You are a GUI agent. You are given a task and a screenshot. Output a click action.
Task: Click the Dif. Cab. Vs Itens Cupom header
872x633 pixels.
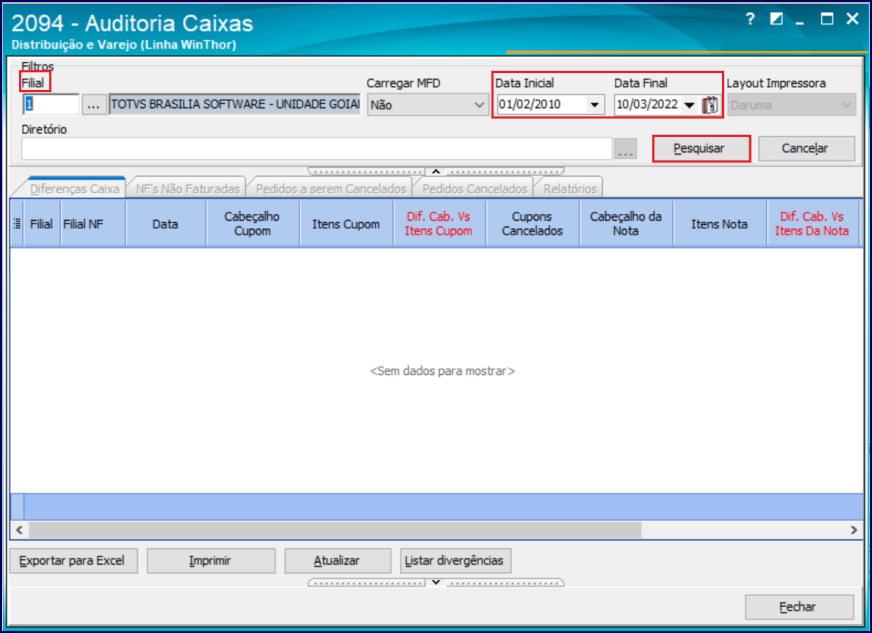coord(439,224)
